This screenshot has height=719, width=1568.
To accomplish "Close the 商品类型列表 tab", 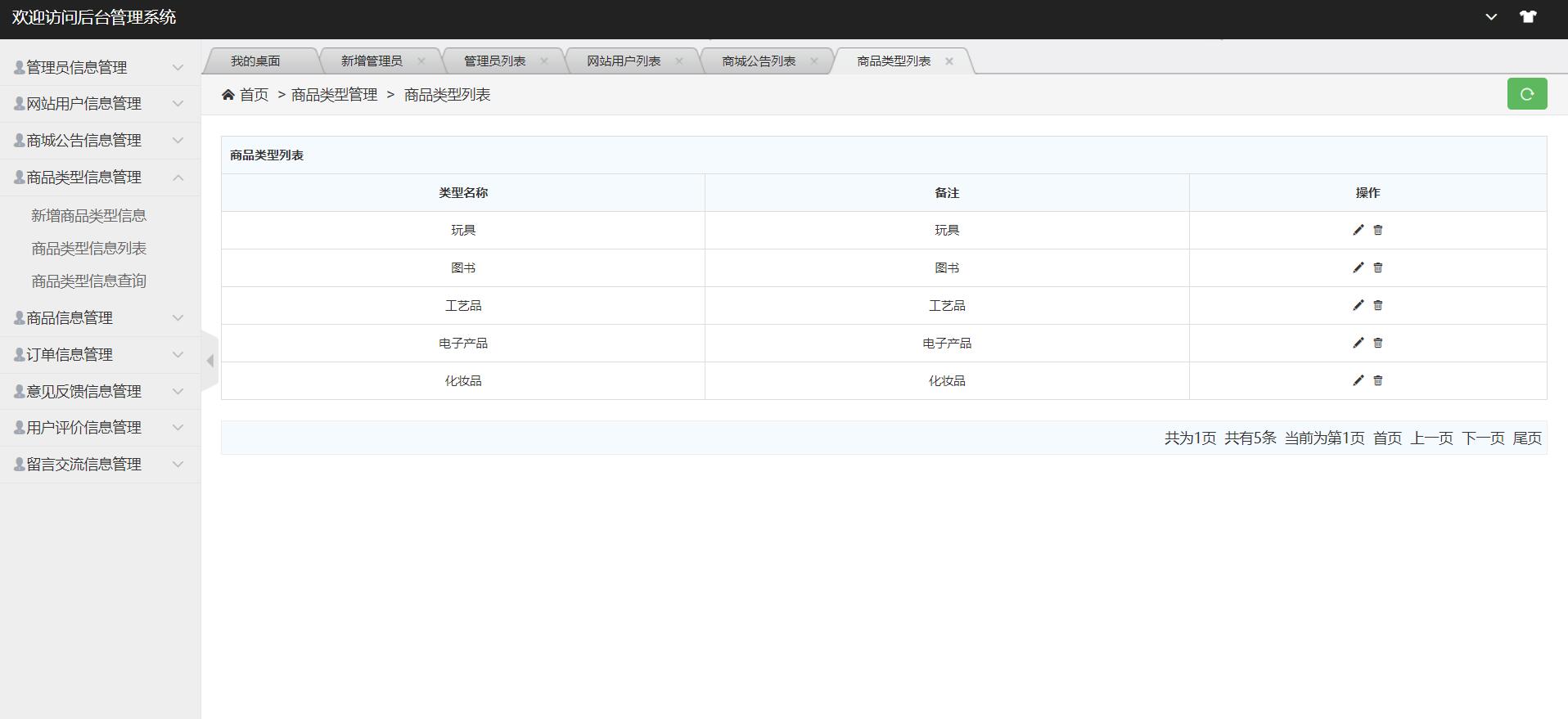I will pos(949,61).
